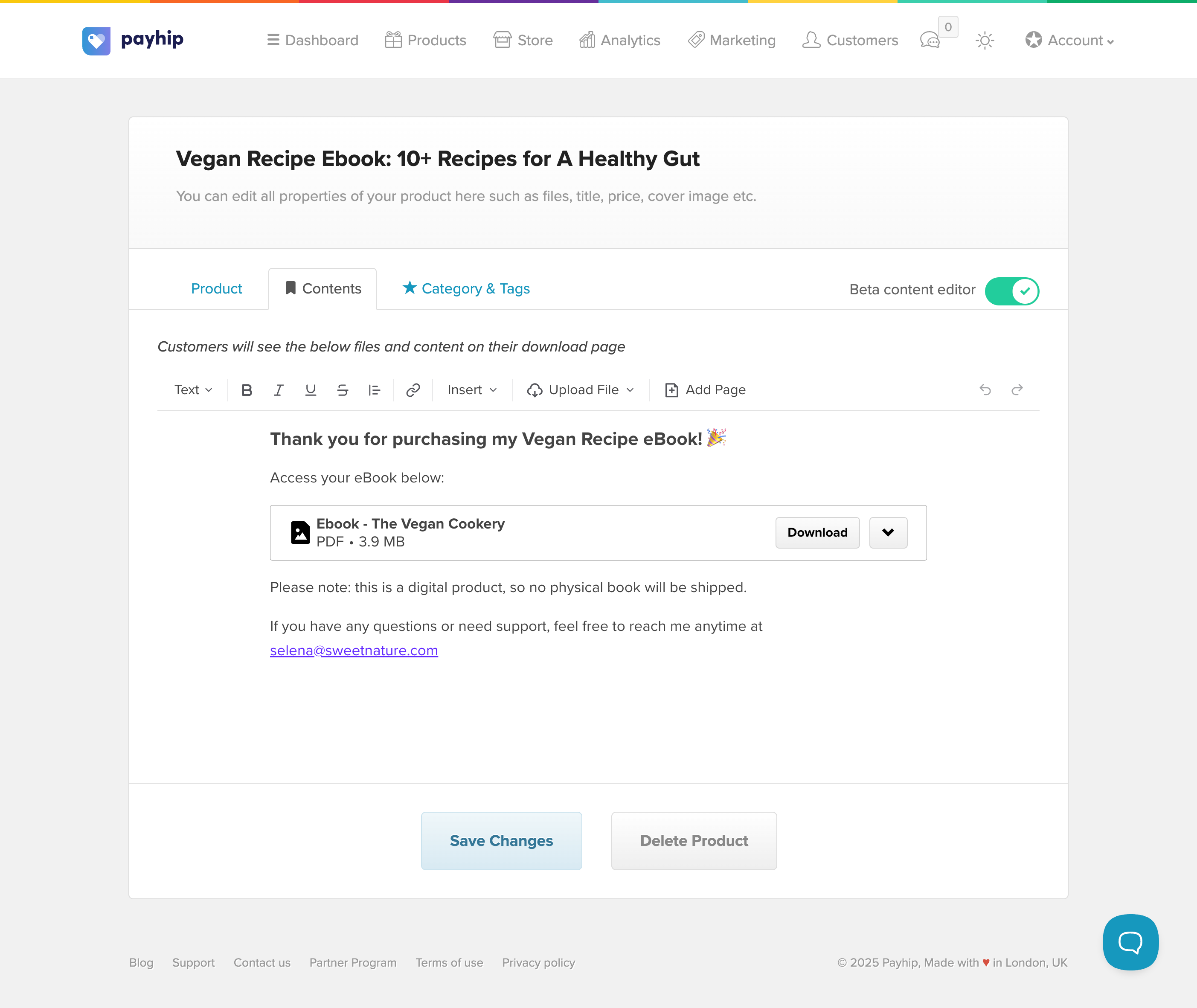This screenshot has height=1008, width=1197.
Task: Disable the Beta content editor toggle
Action: point(1011,291)
